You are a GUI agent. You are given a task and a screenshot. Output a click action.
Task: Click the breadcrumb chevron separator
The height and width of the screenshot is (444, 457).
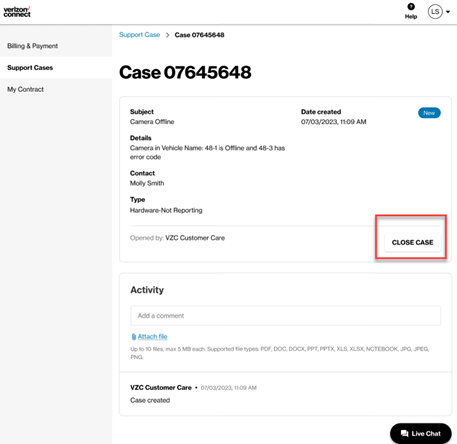click(167, 35)
